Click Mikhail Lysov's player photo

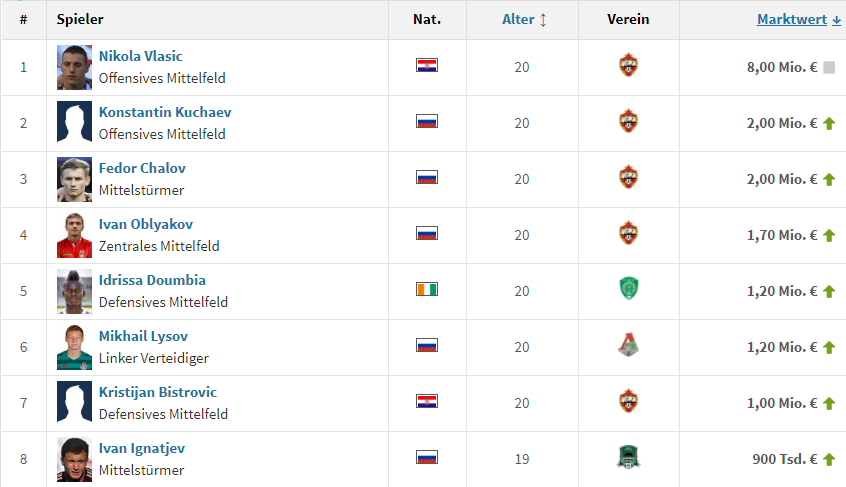(x=74, y=347)
